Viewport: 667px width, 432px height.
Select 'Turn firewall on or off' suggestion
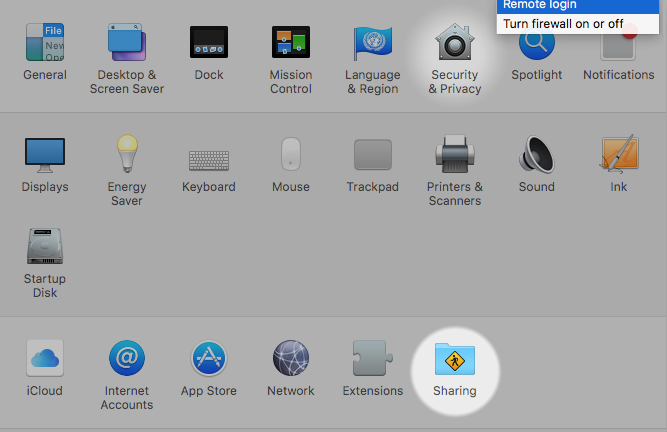coord(578,24)
